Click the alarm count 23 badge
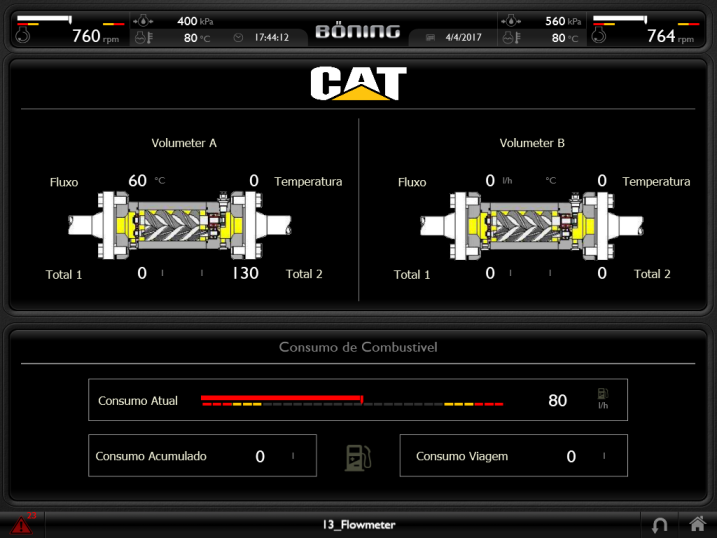This screenshot has height=538, width=717. 31,516
